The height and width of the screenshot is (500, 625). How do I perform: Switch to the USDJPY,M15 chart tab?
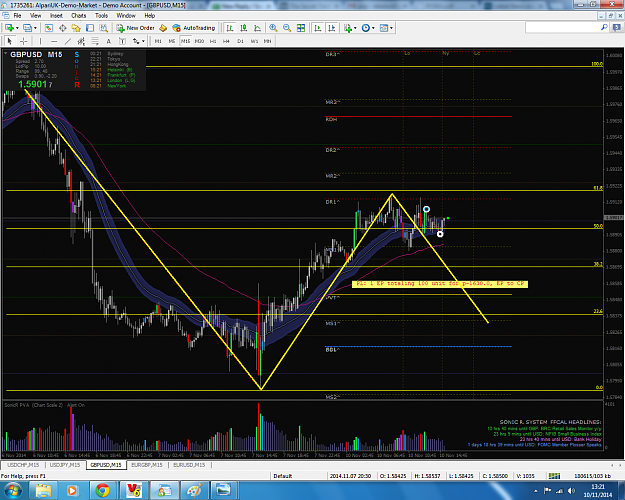tap(65, 465)
